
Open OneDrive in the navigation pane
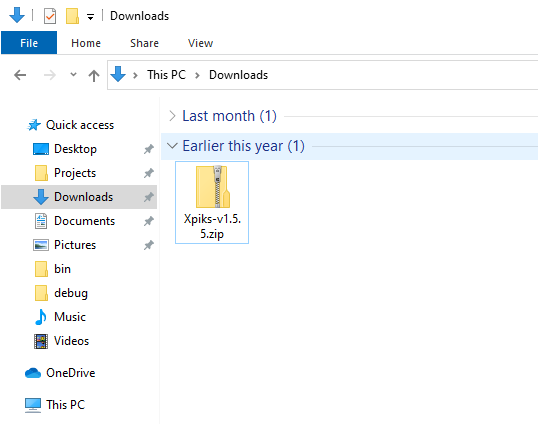click(71, 373)
